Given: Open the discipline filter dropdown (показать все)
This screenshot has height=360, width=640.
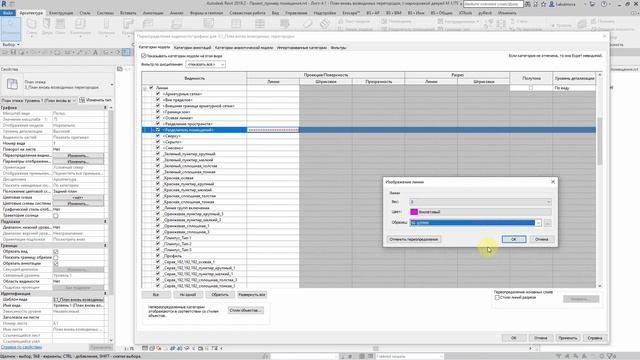Looking at the screenshot, I should [x=205, y=64].
